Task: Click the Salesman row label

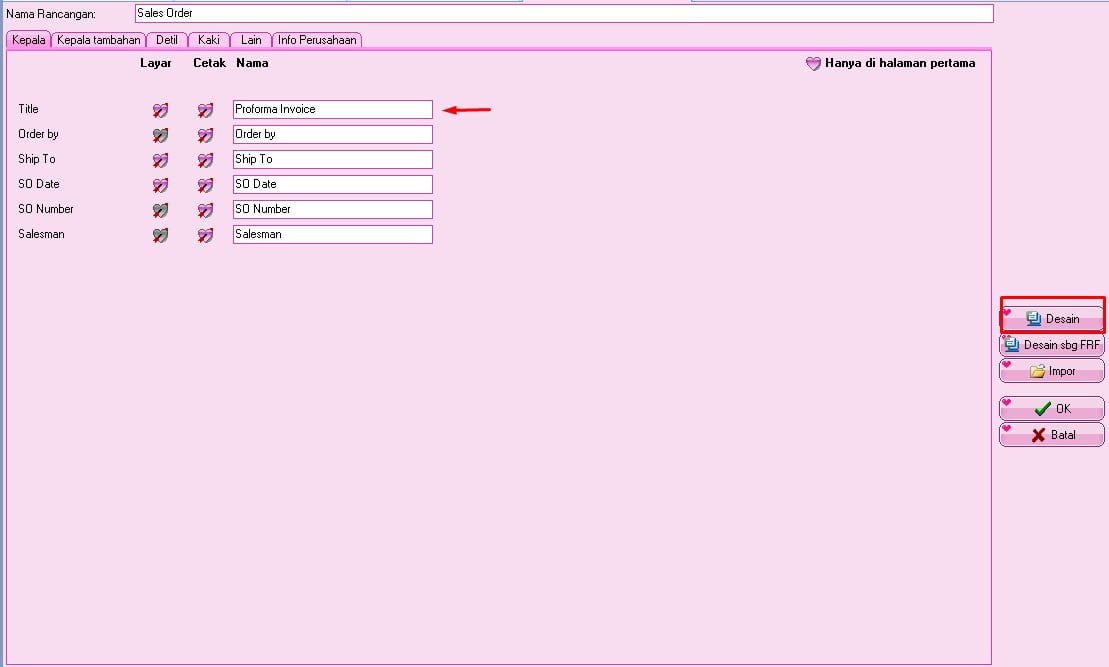Action: point(41,234)
